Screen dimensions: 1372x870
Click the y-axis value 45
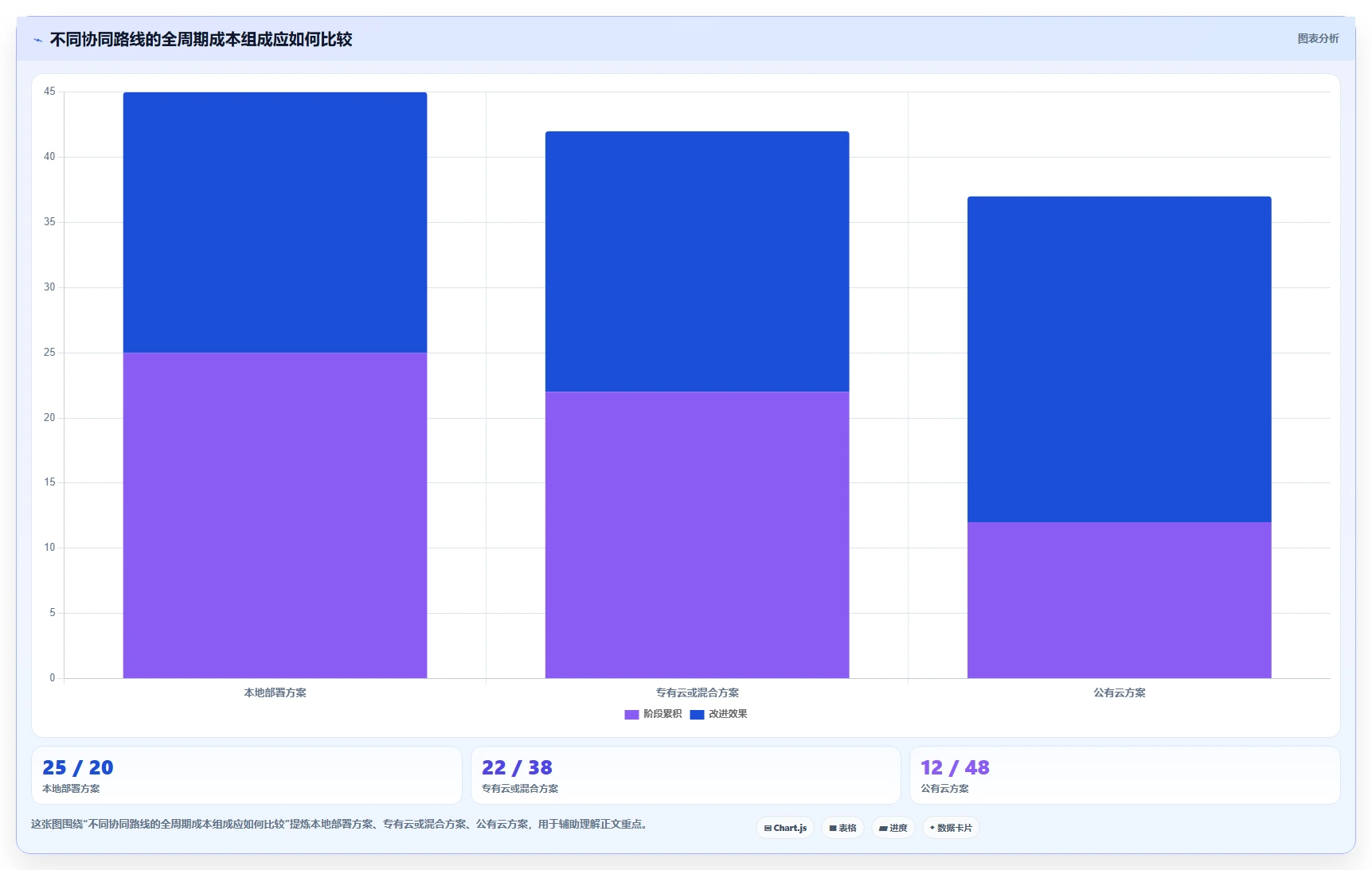point(49,92)
